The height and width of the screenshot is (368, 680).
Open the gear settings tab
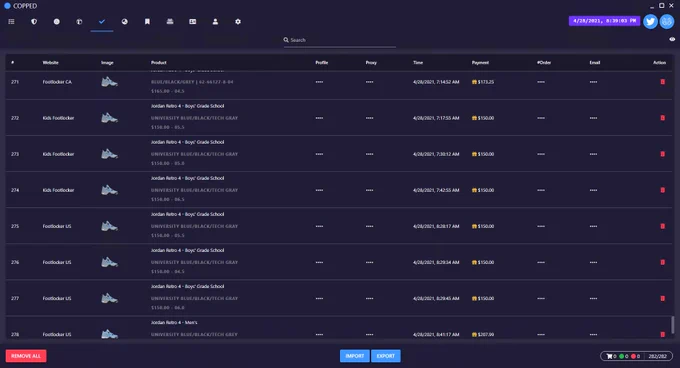[x=238, y=22]
